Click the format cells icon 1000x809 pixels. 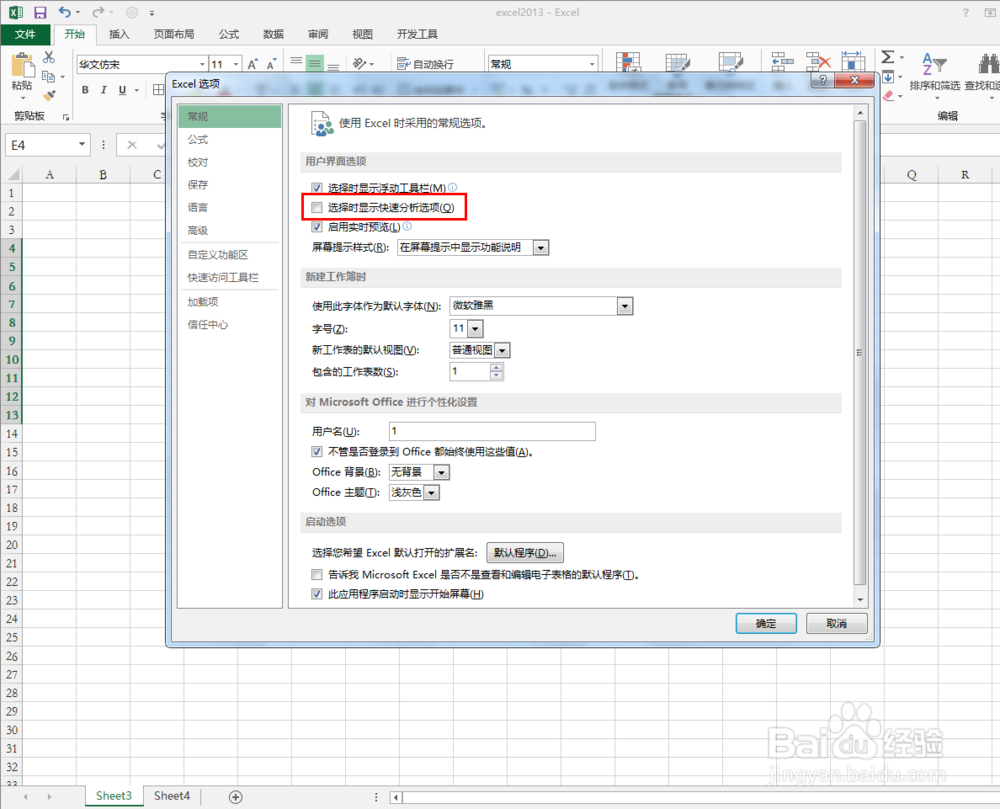[x=853, y=62]
